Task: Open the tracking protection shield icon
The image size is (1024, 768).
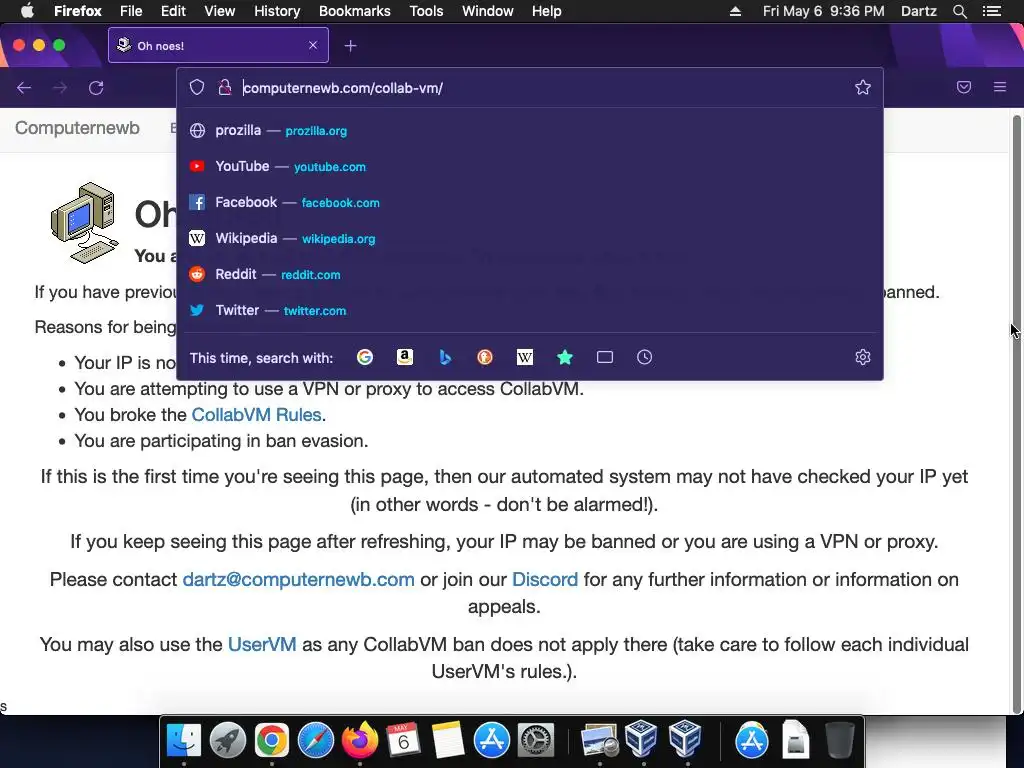Action: tap(197, 88)
